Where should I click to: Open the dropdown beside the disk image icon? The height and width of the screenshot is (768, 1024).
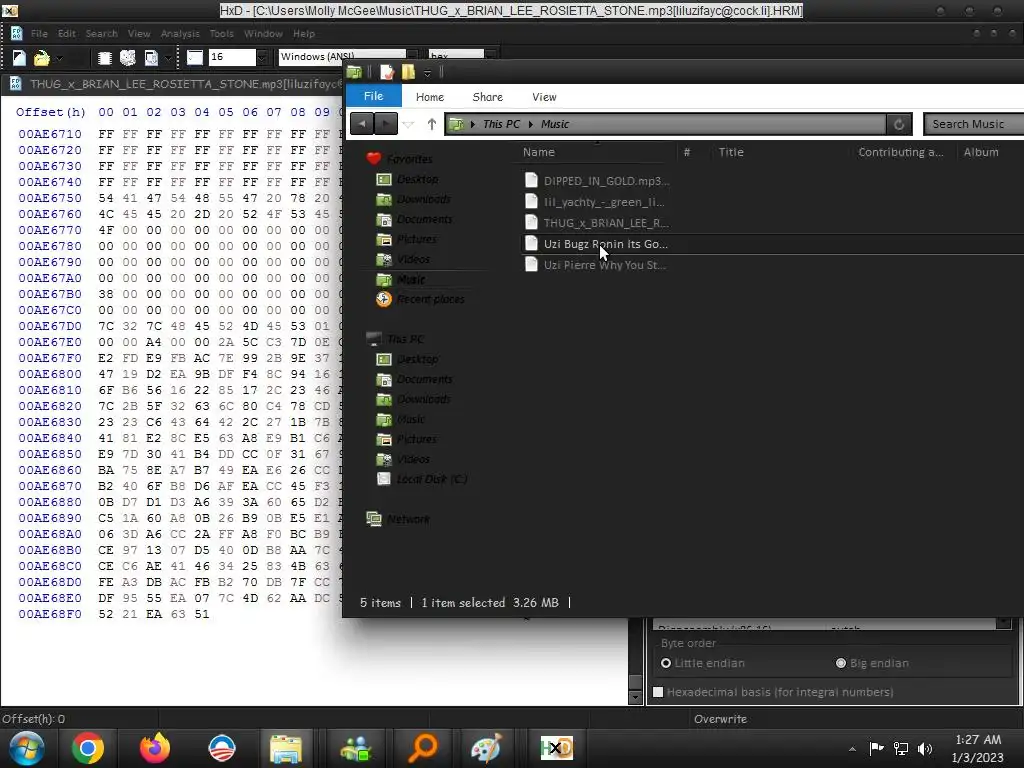tap(168, 58)
